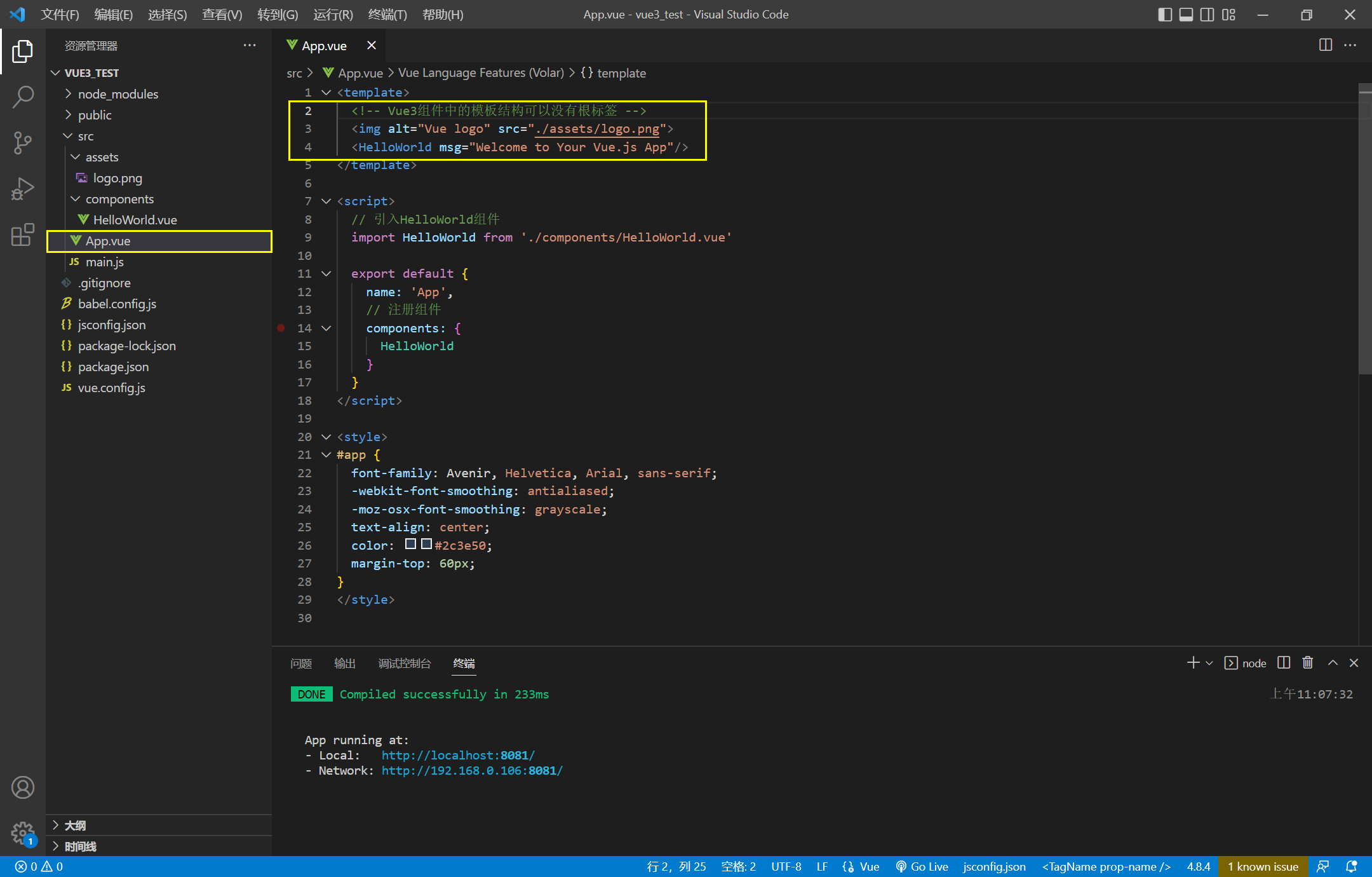
Task: Open the 查看(V) menu
Action: [222, 14]
